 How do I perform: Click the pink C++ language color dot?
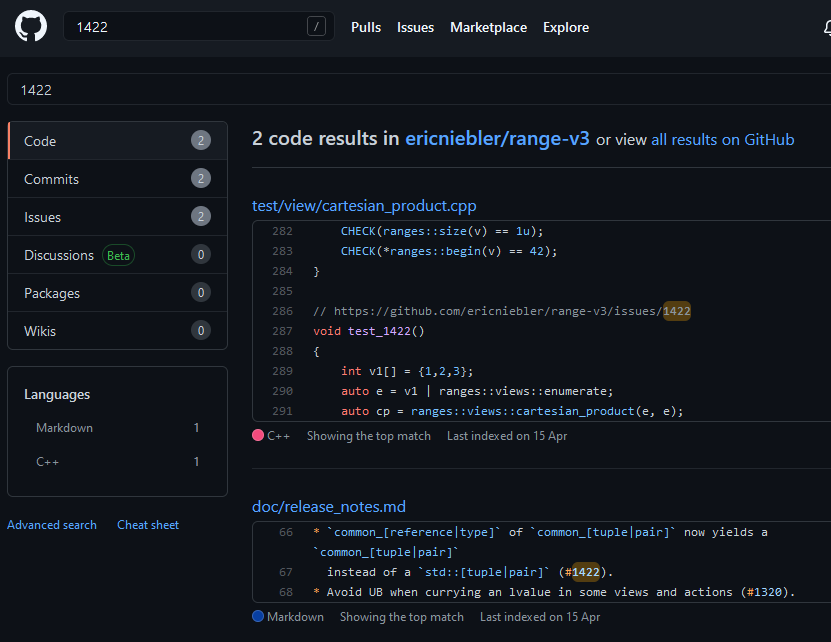click(x=258, y=435)
